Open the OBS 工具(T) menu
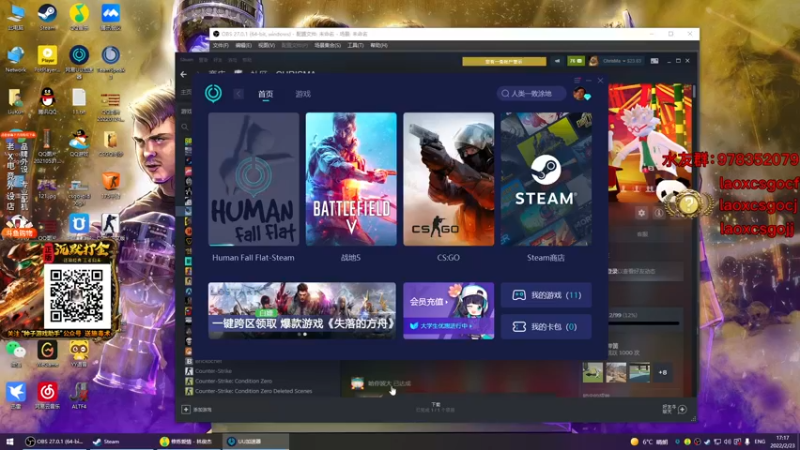Screen dimensions: 800x450 pos(356,45)
